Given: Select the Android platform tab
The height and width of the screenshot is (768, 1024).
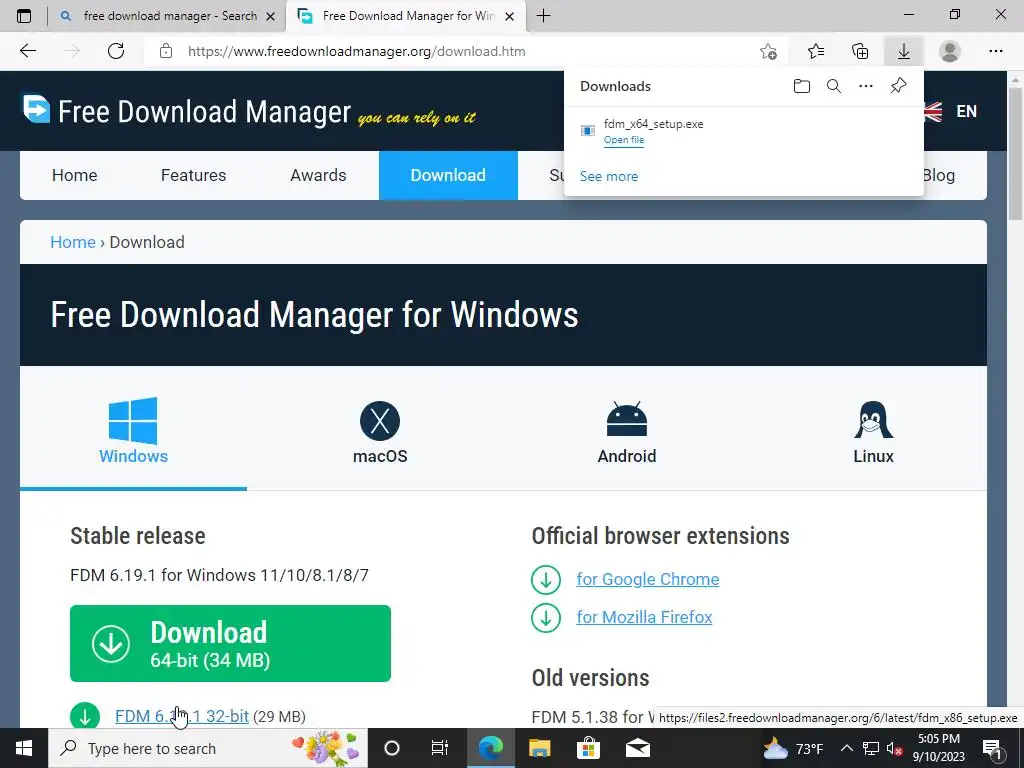Looking at the screenshot, I should pyautogui.click(x=627, y=431).
